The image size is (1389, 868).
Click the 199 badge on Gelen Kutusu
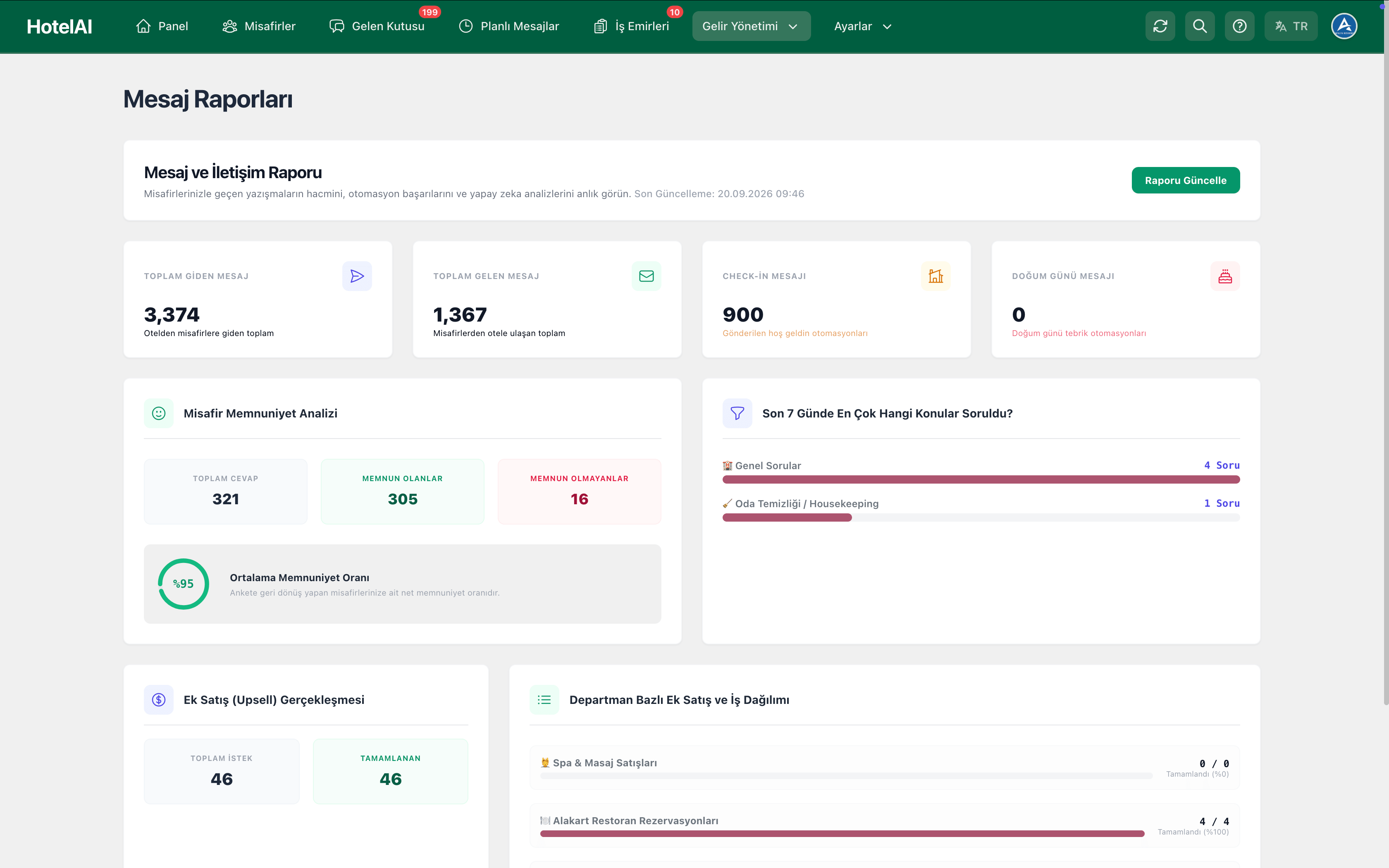[x=430, y=12]
